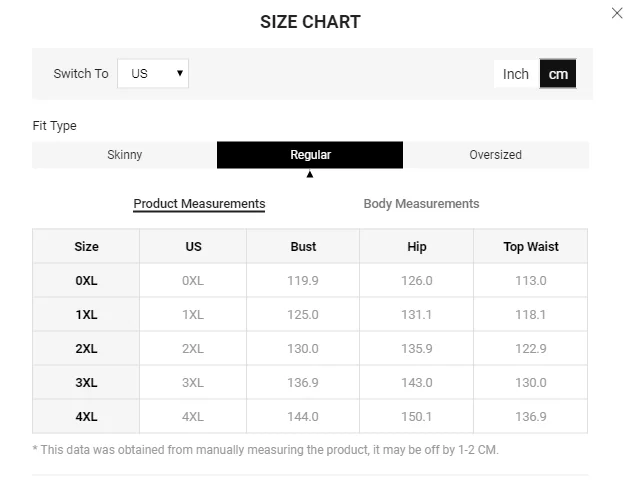Click the US column header
The image size is (628, 484).
193,247
